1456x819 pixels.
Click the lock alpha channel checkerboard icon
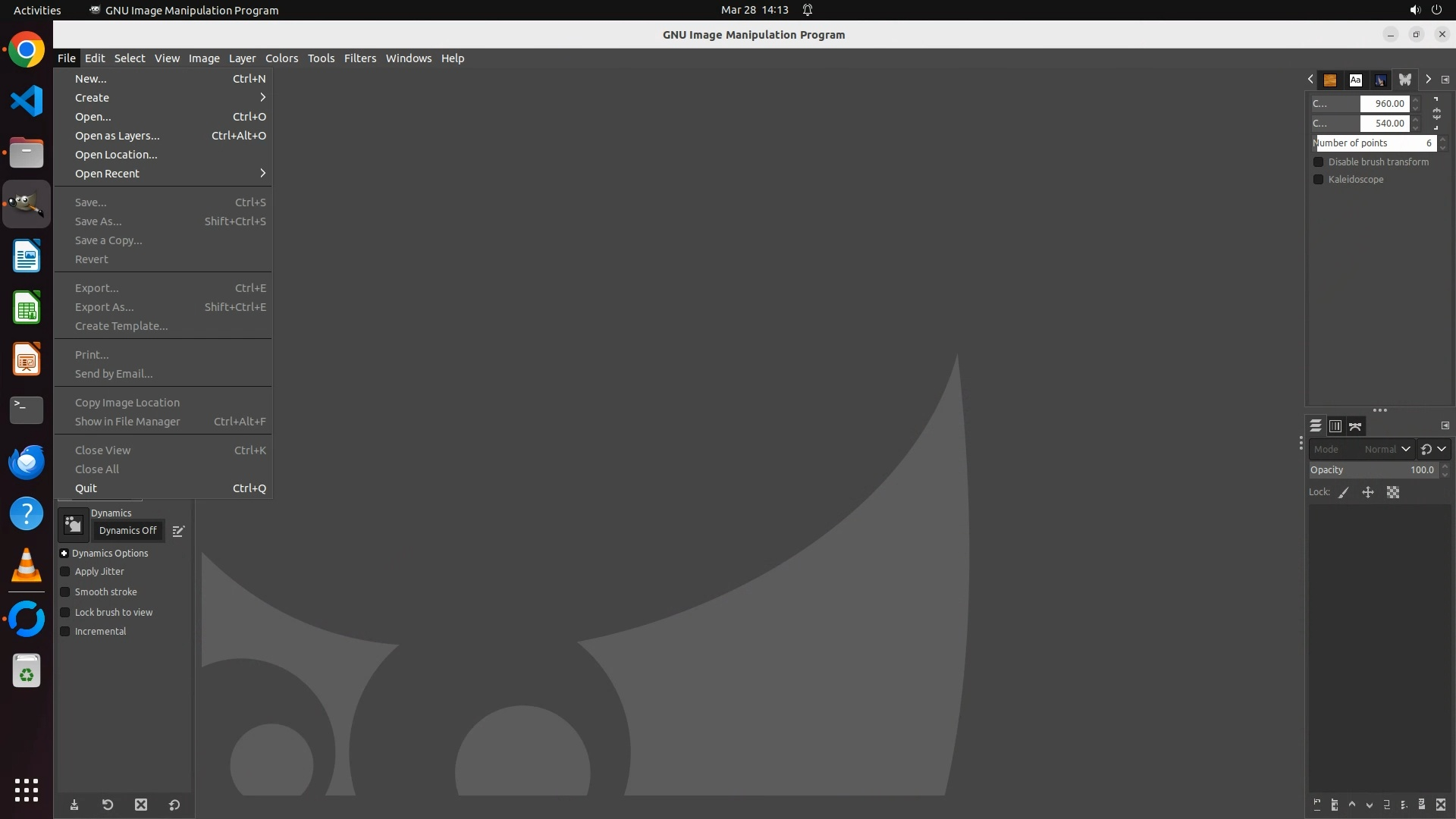[x=1393, y=493]
